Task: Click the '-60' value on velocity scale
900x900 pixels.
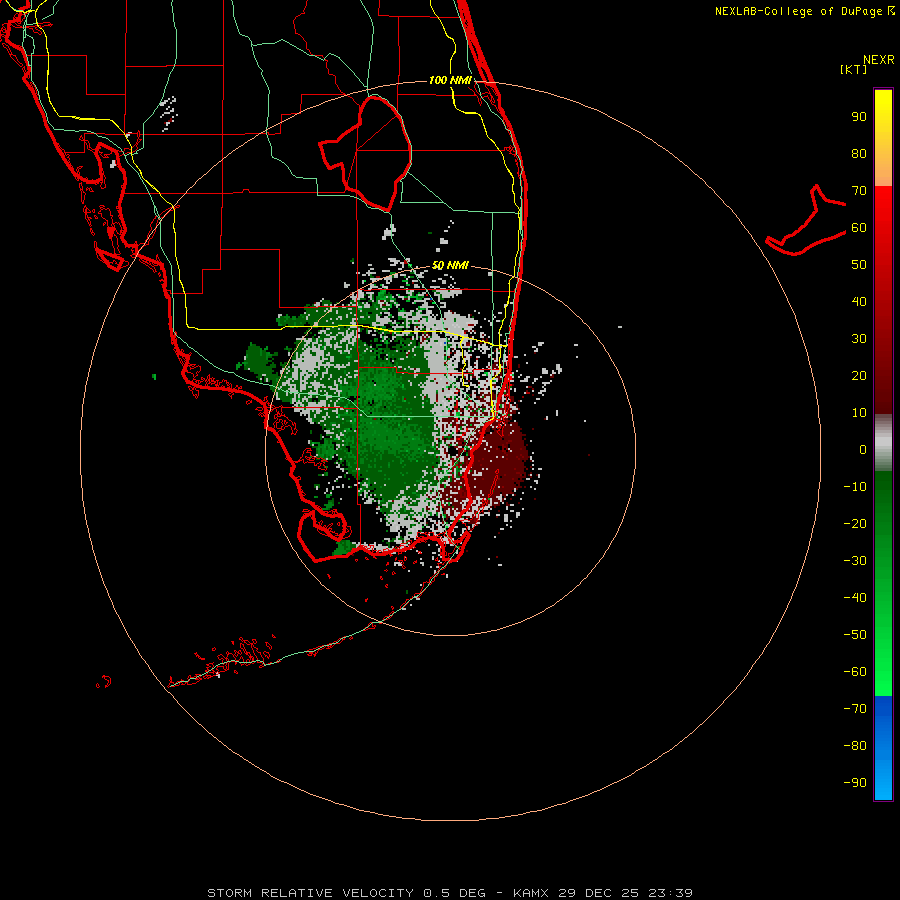Action: click(x=855, y=672)
